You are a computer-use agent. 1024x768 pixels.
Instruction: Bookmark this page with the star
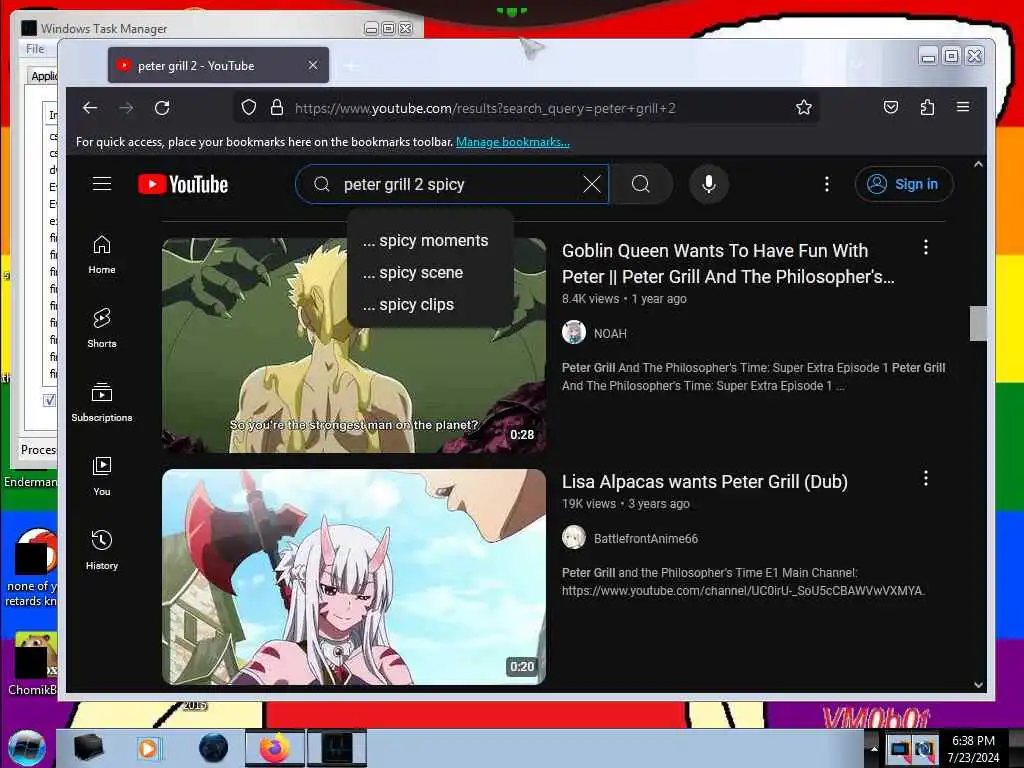[804, 108]
